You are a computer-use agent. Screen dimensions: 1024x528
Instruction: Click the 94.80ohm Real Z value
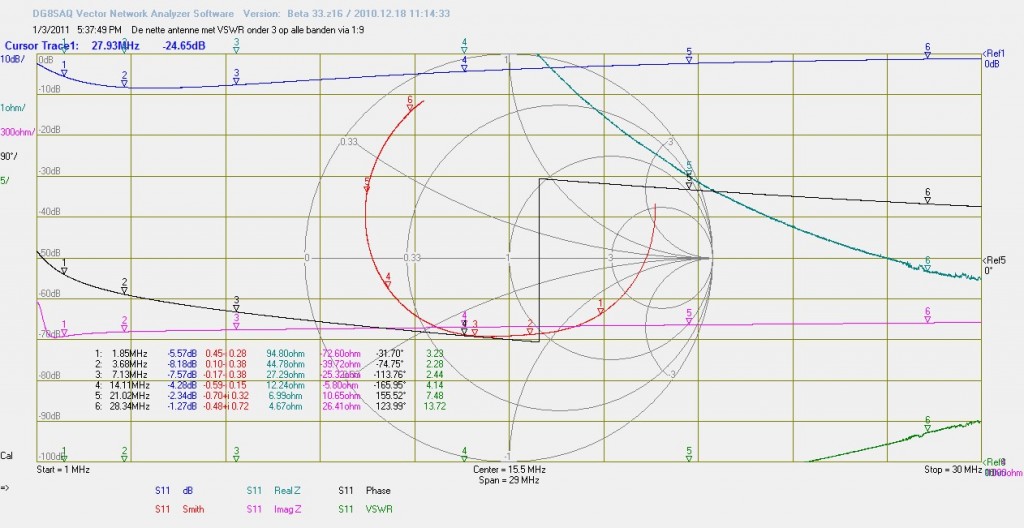285,354
